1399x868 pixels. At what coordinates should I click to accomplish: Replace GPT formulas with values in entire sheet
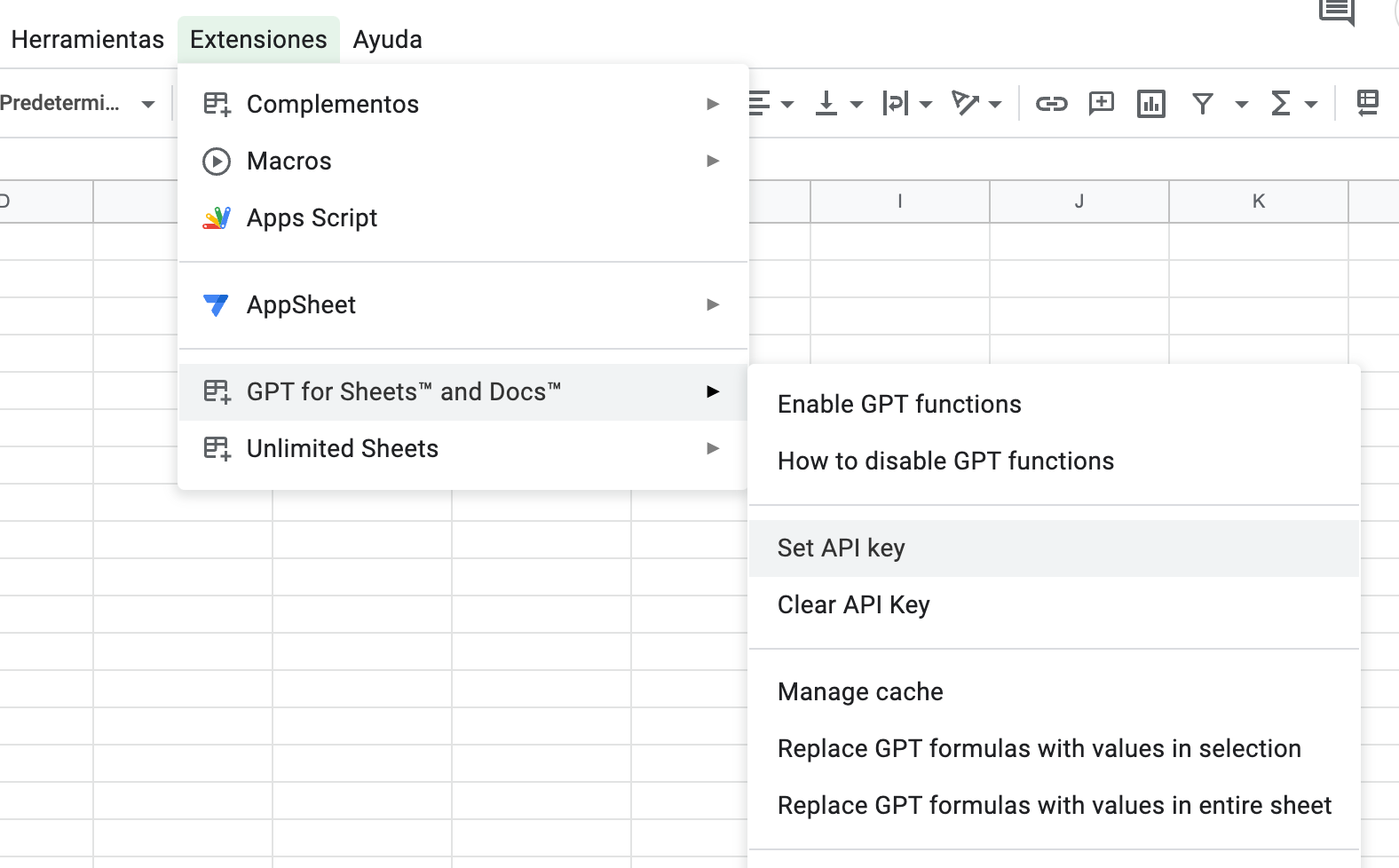1055,805
